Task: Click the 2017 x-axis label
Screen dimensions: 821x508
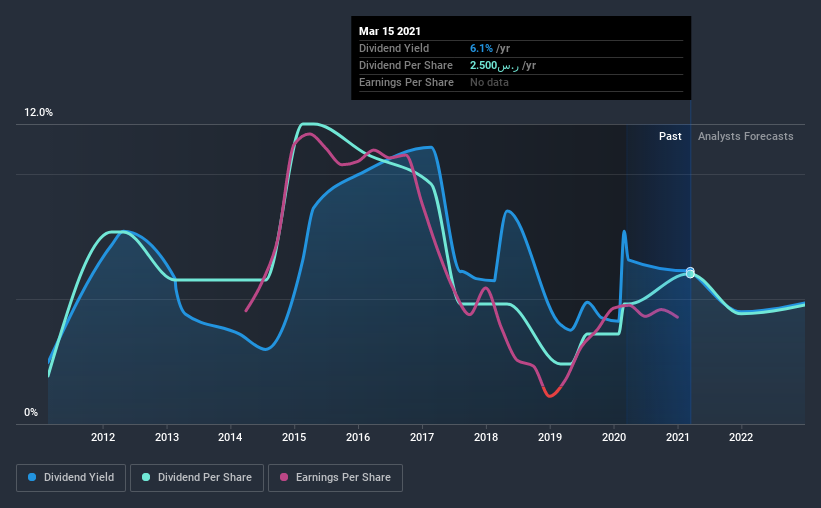Action: [x=421, y=437]
